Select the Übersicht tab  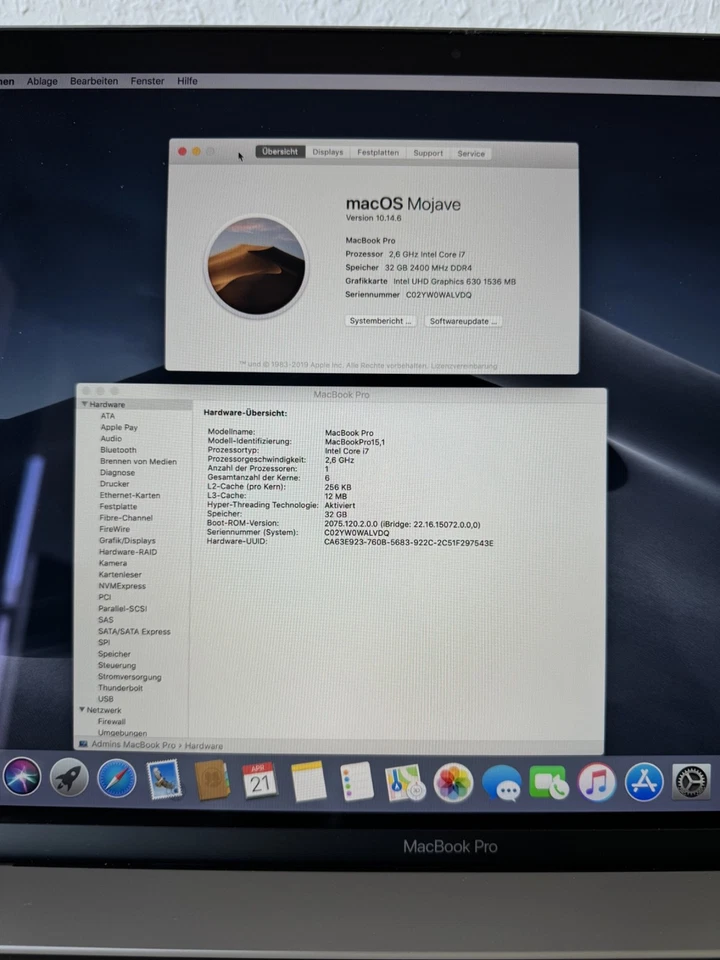point(280,152)
